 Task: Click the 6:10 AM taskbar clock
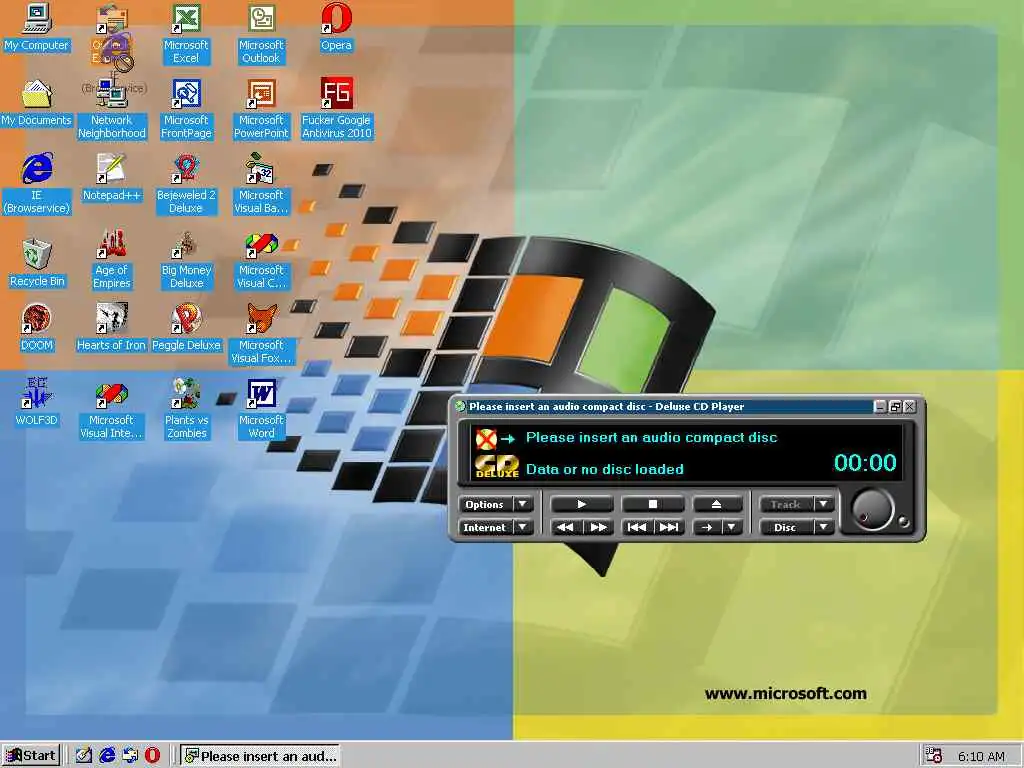pos(981,756)
